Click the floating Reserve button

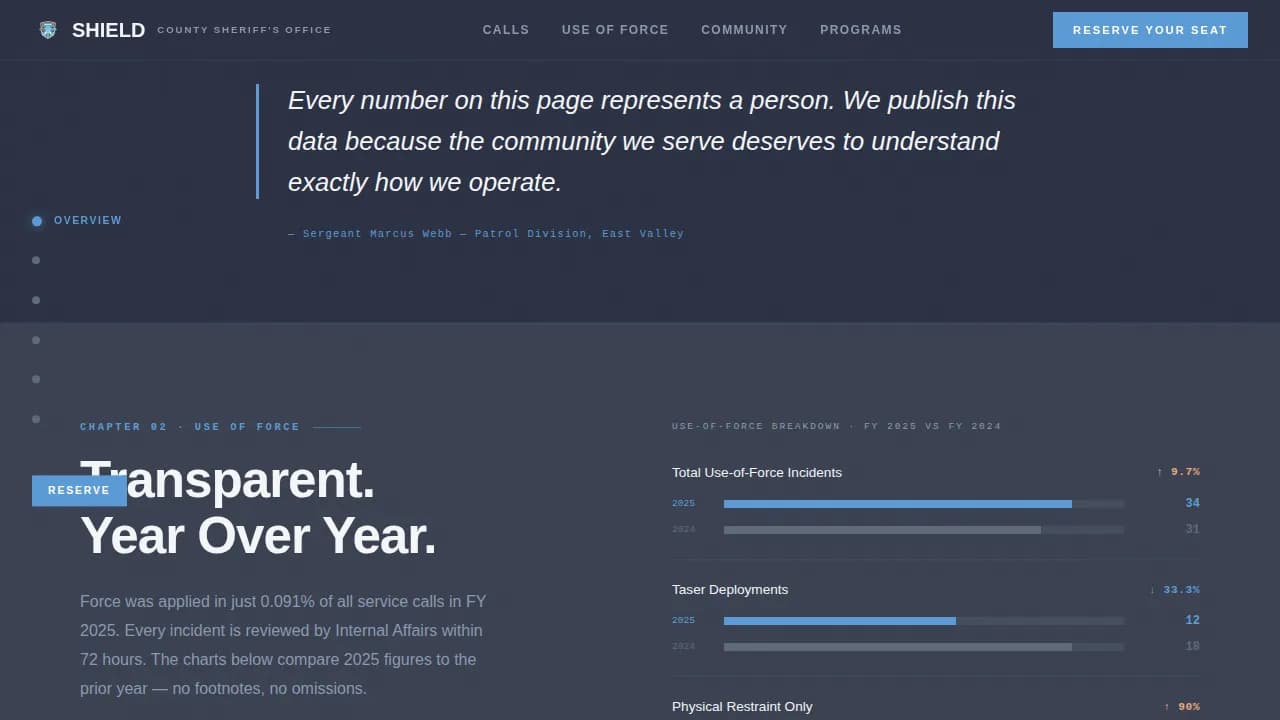[x=79, y=490]
